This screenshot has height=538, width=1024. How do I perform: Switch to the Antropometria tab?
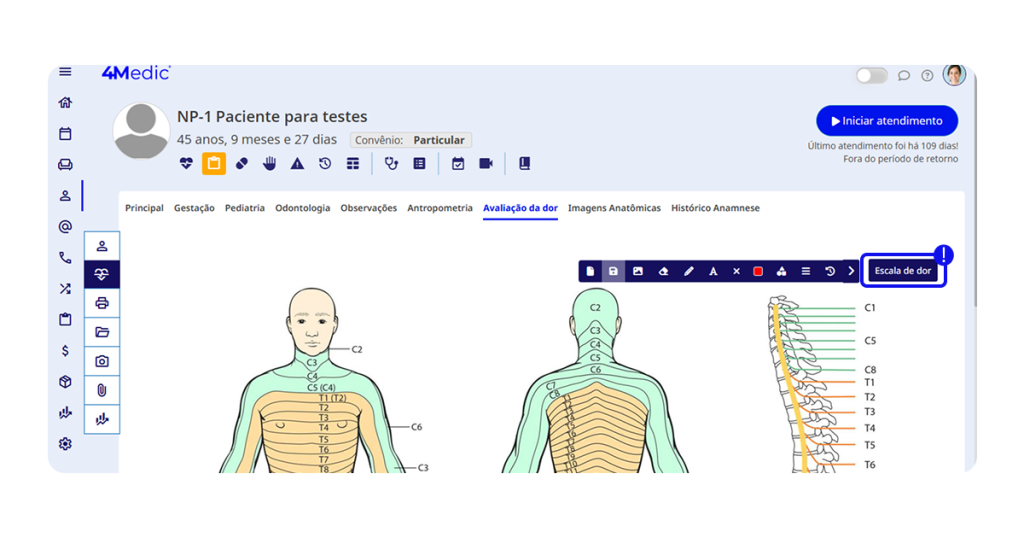coord(440,208)
